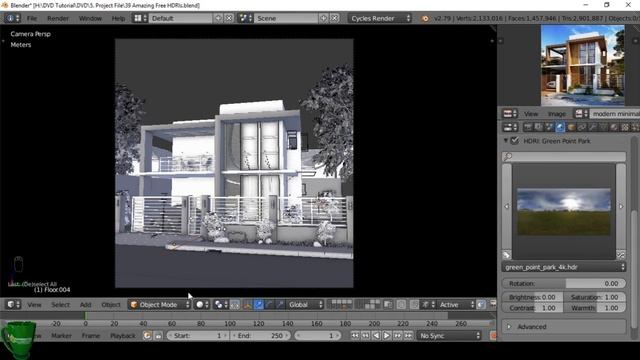Image resolution: width=640 pixels, height=360 pixels.
Task: Open the Cycles Render engine dropdown
Action: (380, 18)
